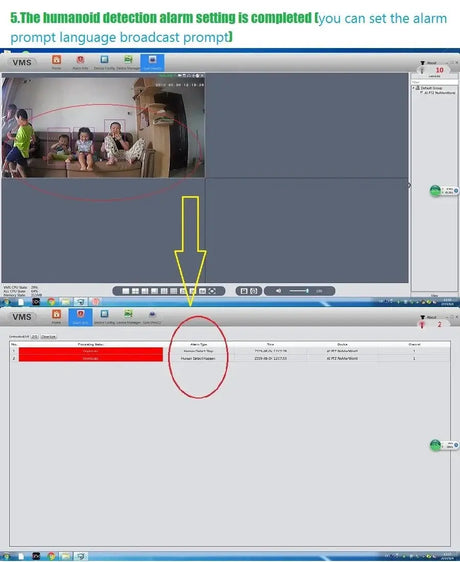Collapse the Default Group tree node

point(413,88)
